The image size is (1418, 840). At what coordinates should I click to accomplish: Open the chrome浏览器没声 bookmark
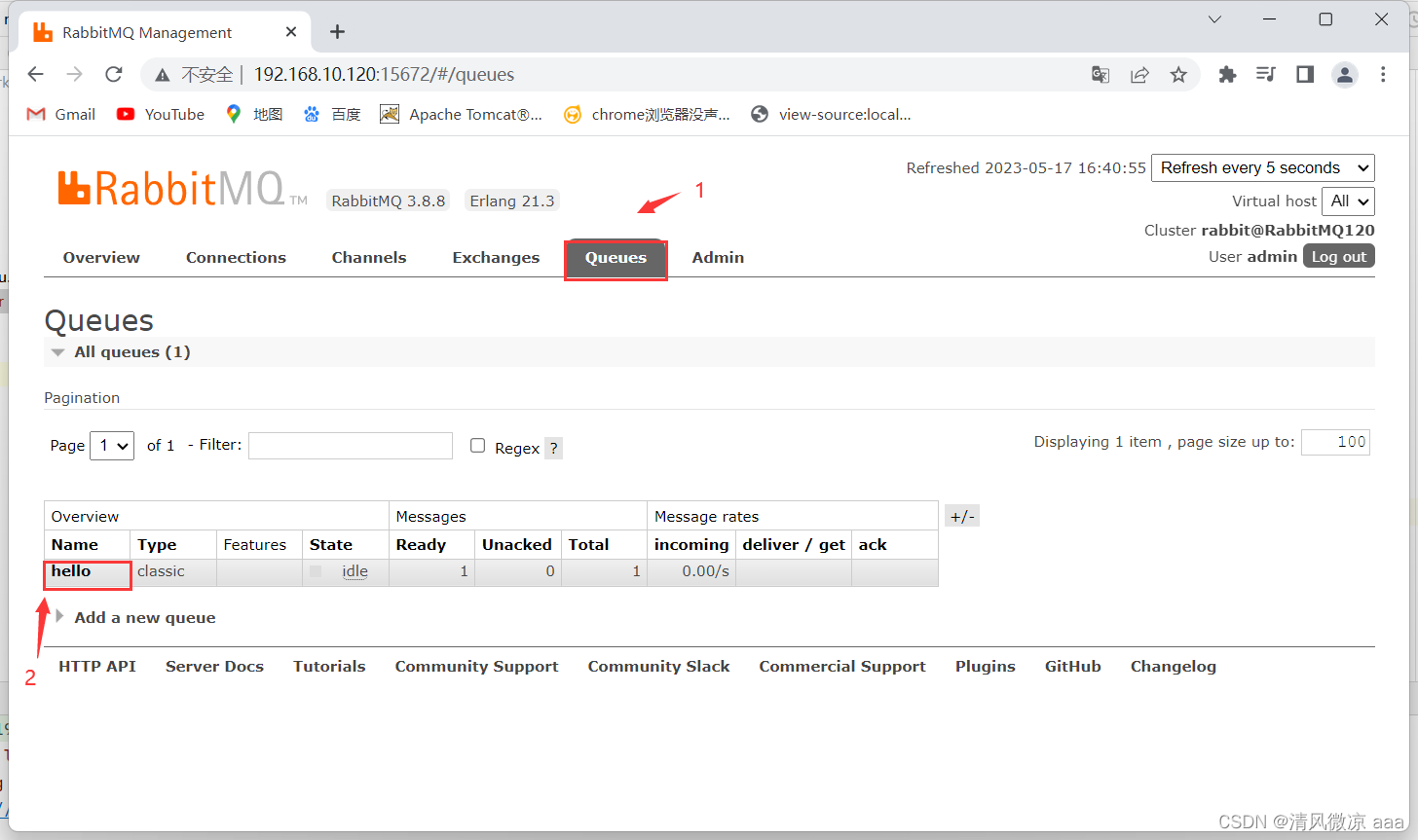click(647, 114)
